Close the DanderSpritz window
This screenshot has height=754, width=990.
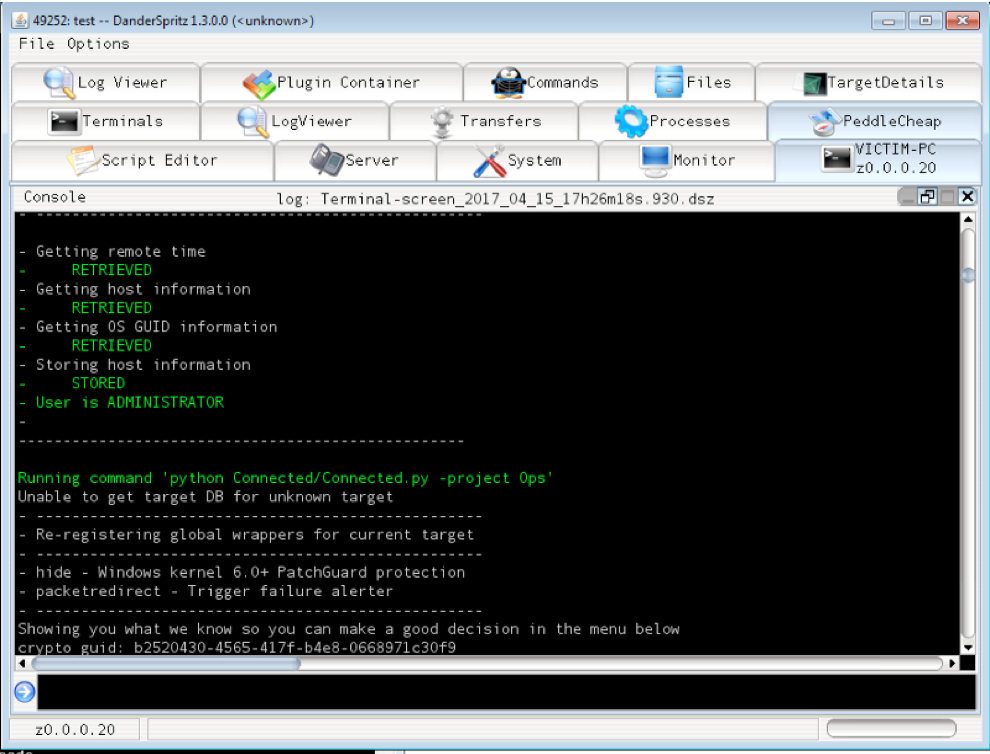click(962, 21)
